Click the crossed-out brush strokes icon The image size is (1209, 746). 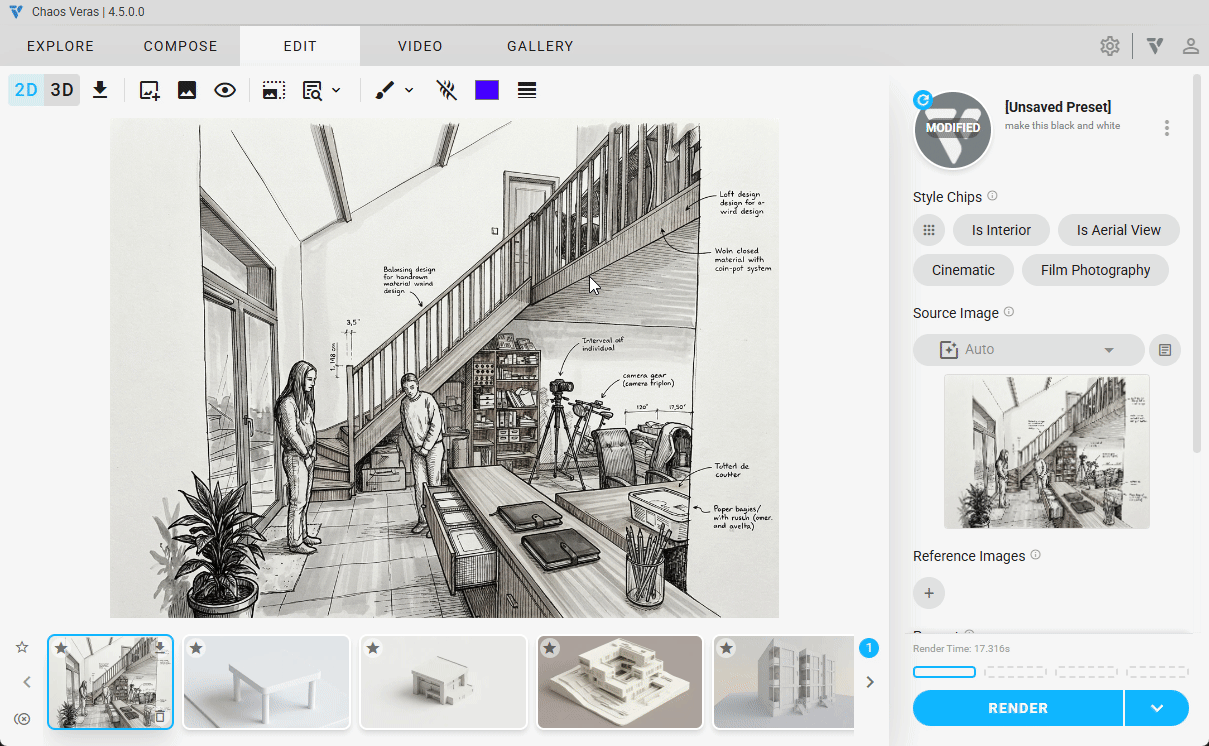[447, 90]
